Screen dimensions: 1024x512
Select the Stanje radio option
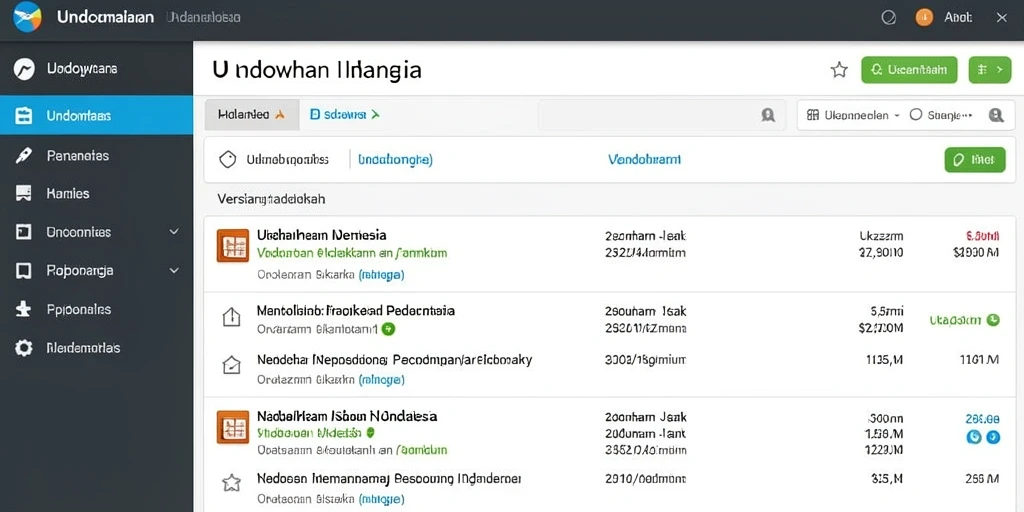[916, 115]
